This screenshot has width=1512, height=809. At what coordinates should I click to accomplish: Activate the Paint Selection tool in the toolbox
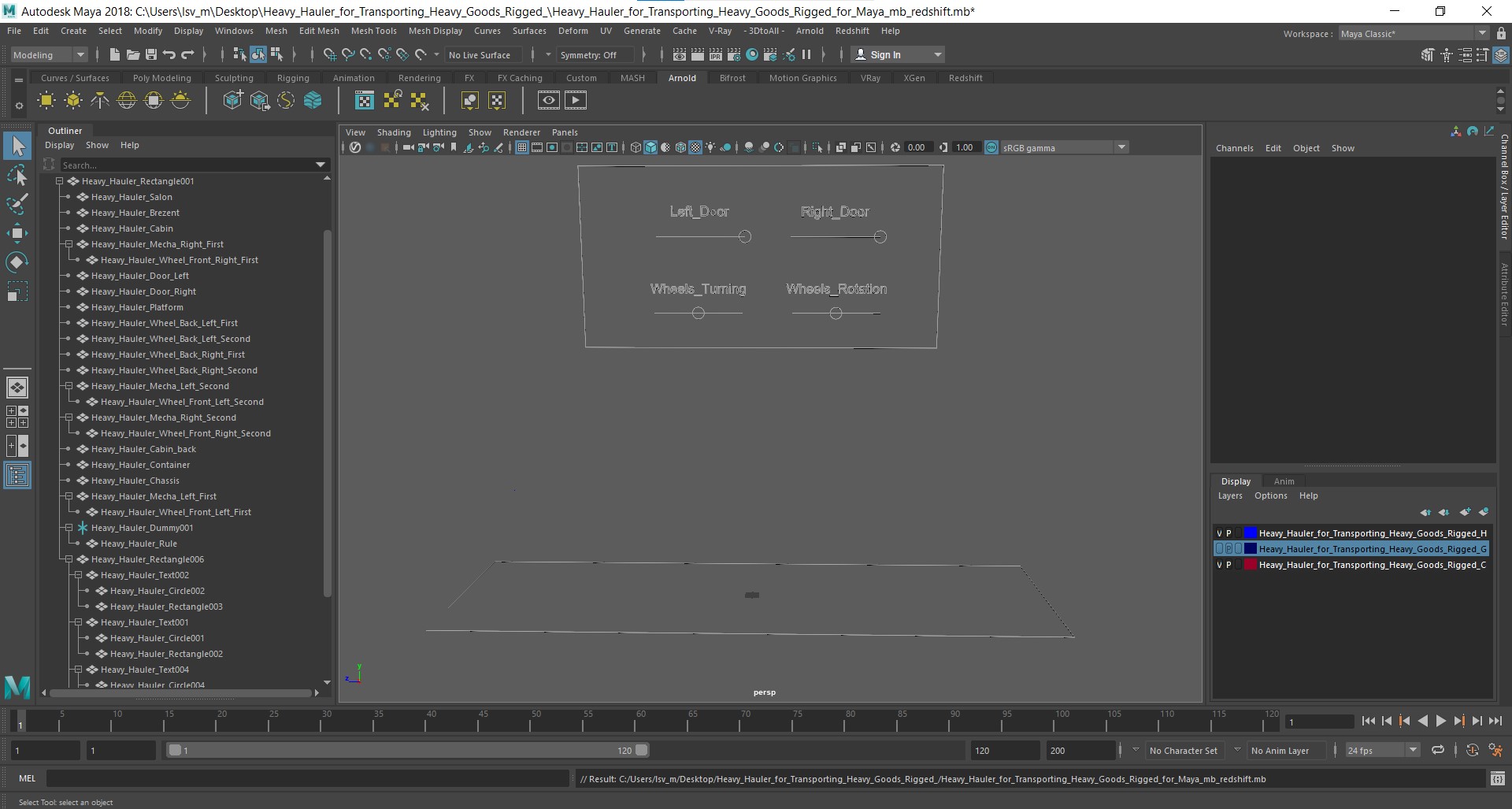tap(17, 203)
